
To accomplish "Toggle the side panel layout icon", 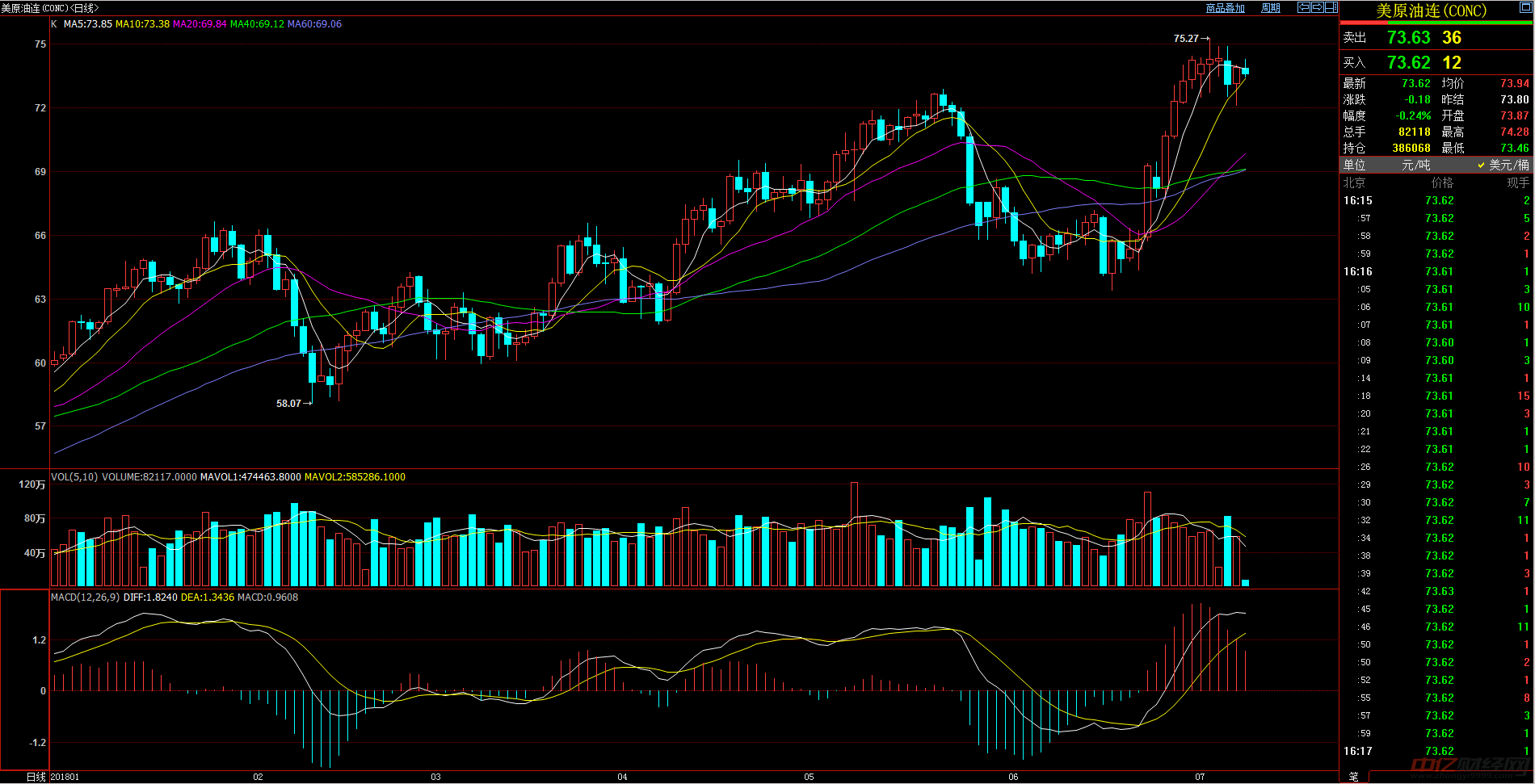I will tap(1331, 7).
